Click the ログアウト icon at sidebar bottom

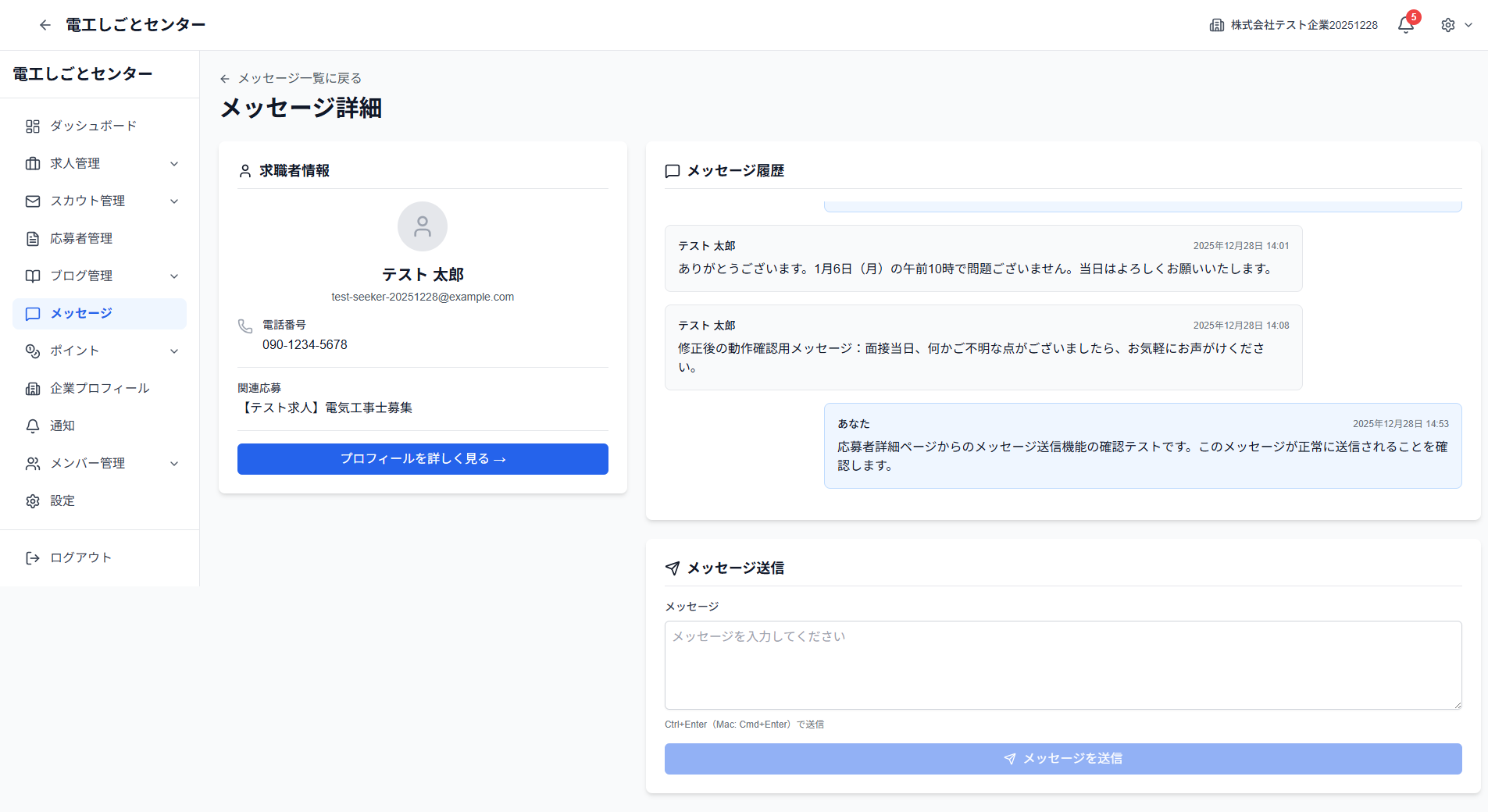click(32, 557)
